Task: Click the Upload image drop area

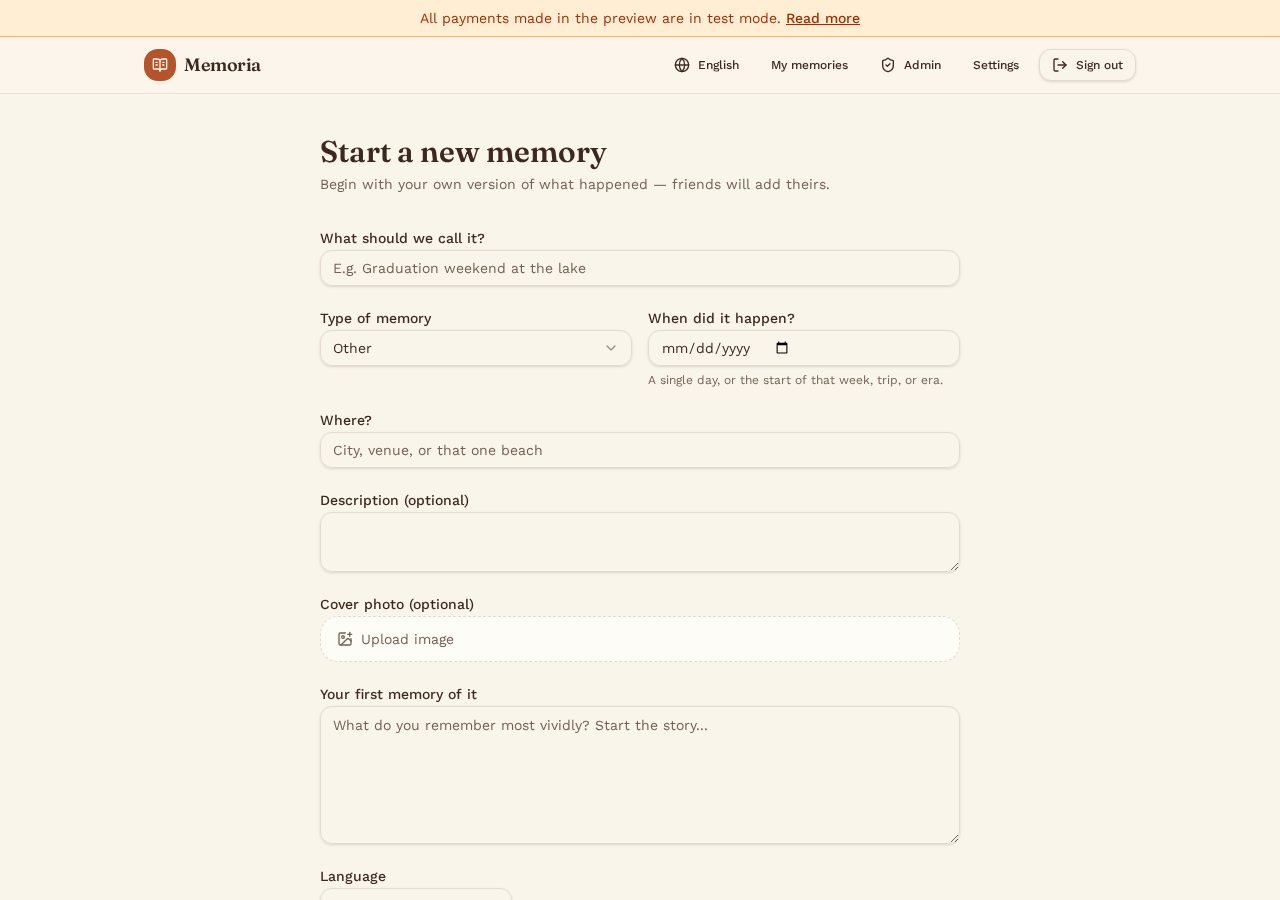Action: (x=640, y=639)
